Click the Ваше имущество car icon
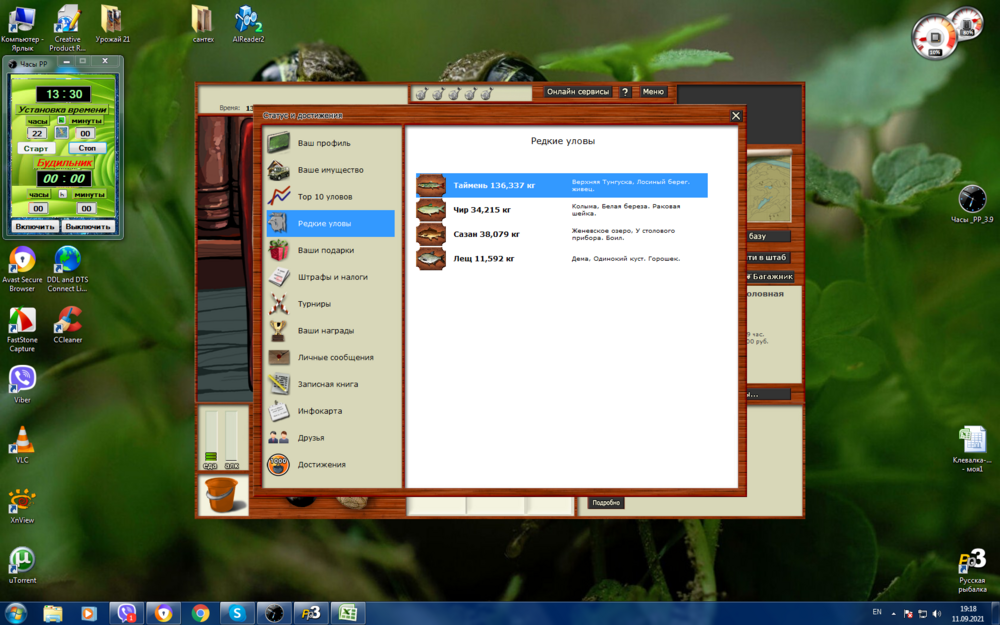Viewport: 1000px width, 625px height. [x=279, y=170]
